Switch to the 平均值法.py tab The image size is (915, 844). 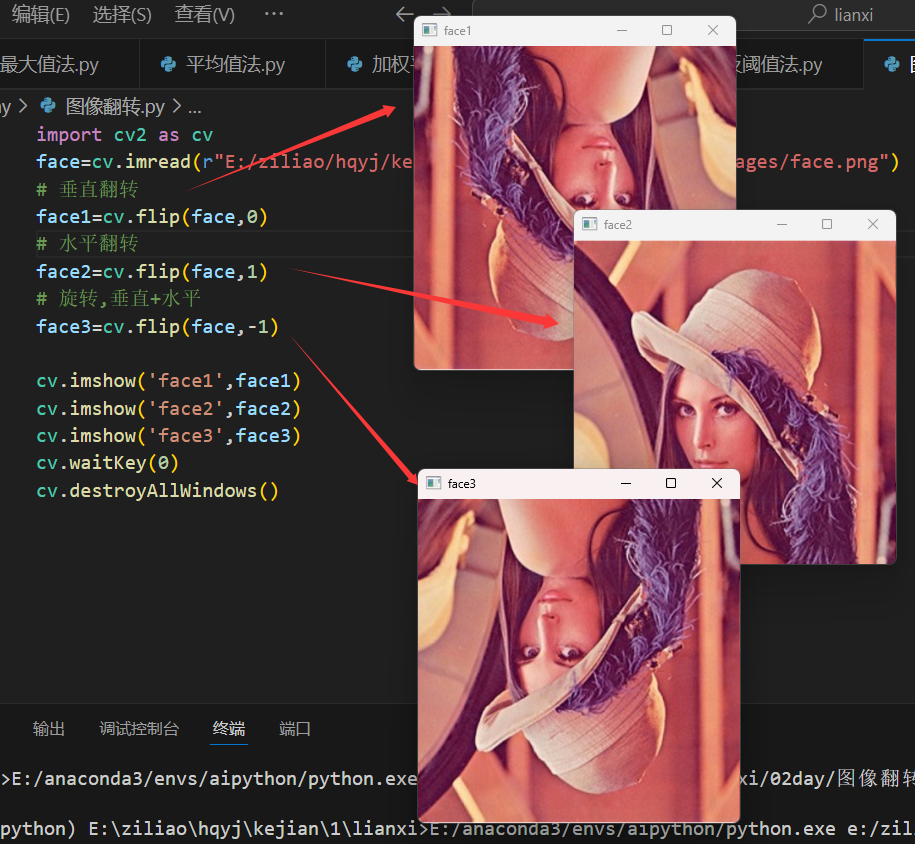coord(232,64)
